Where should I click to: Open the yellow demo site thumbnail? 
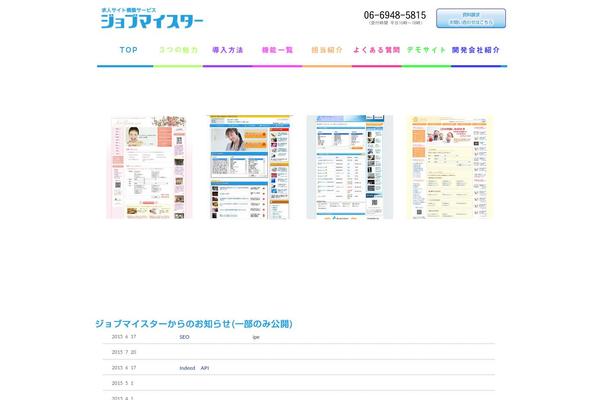(450, 167)
